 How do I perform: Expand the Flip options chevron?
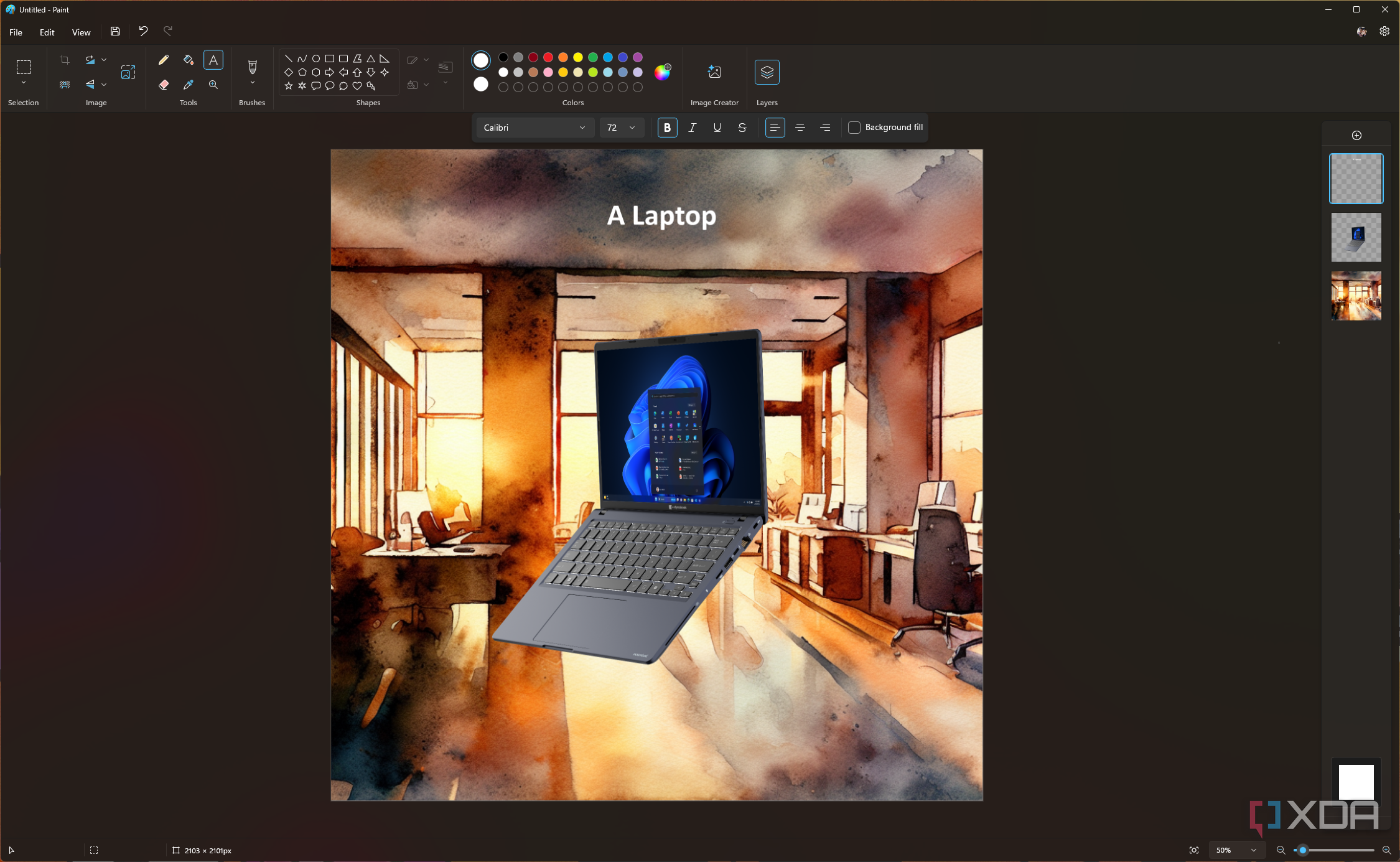pyautogui.click(x=104, y=84)
